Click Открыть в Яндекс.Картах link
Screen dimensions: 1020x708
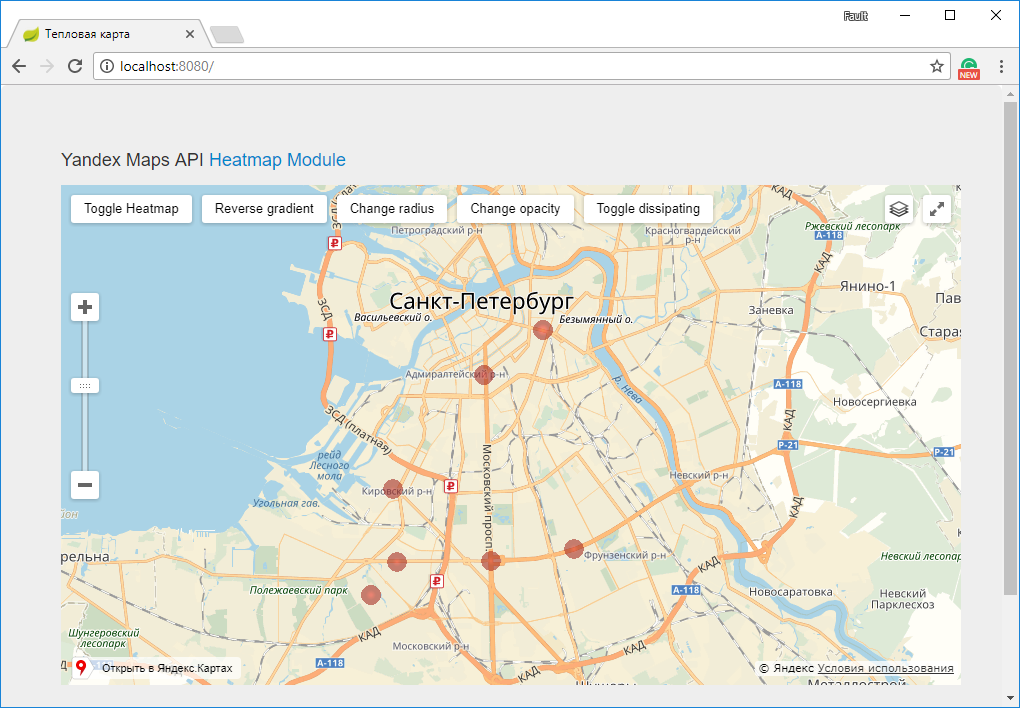(x=167, y=668)
